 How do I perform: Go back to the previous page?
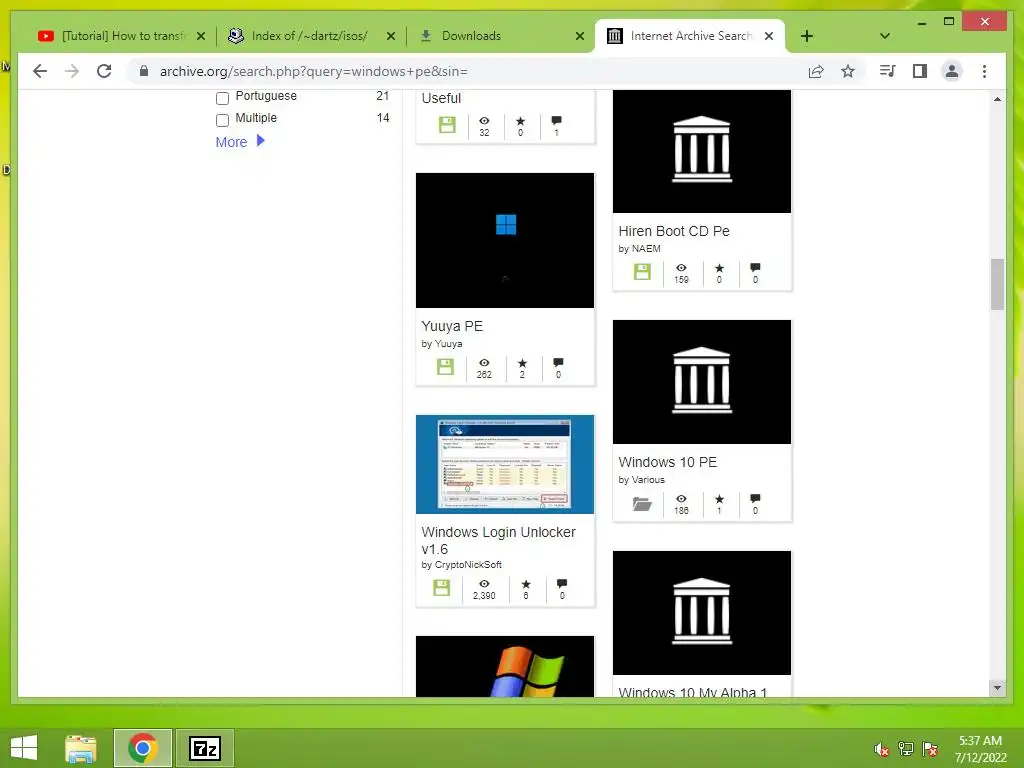(x=40, y=71)
